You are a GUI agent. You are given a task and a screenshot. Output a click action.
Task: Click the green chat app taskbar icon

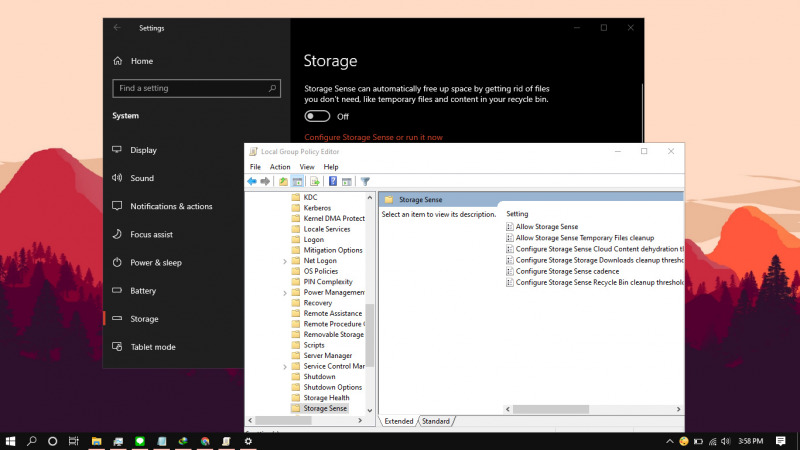click(x=140, y=441)
